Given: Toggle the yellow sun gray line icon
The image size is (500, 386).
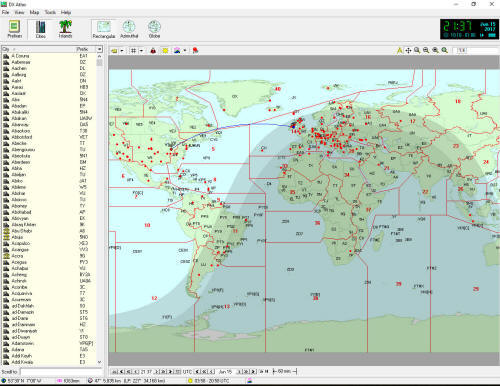Looking at the screenshot, I should pyautogui.click(x=165, y=51).
